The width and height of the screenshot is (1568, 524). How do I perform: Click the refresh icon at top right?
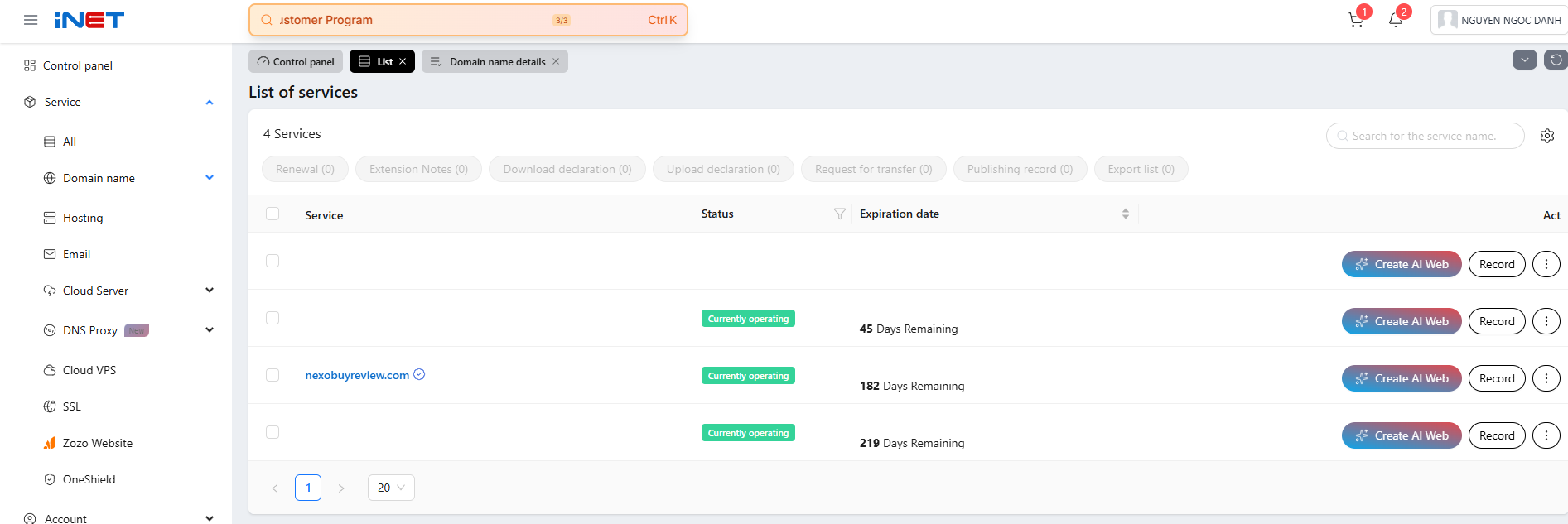point(1556,60)
